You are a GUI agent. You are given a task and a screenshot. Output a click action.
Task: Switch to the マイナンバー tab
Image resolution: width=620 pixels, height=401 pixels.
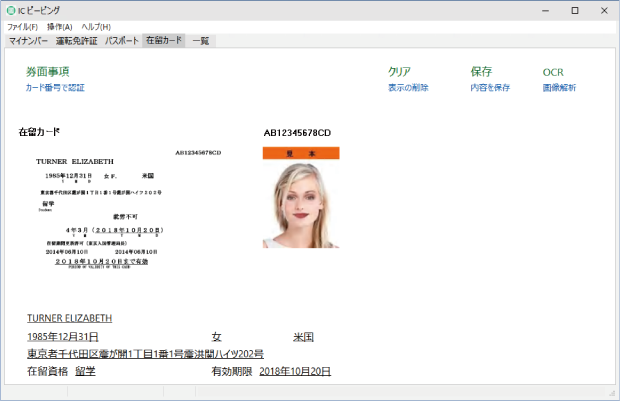click(x=28, y=41)
